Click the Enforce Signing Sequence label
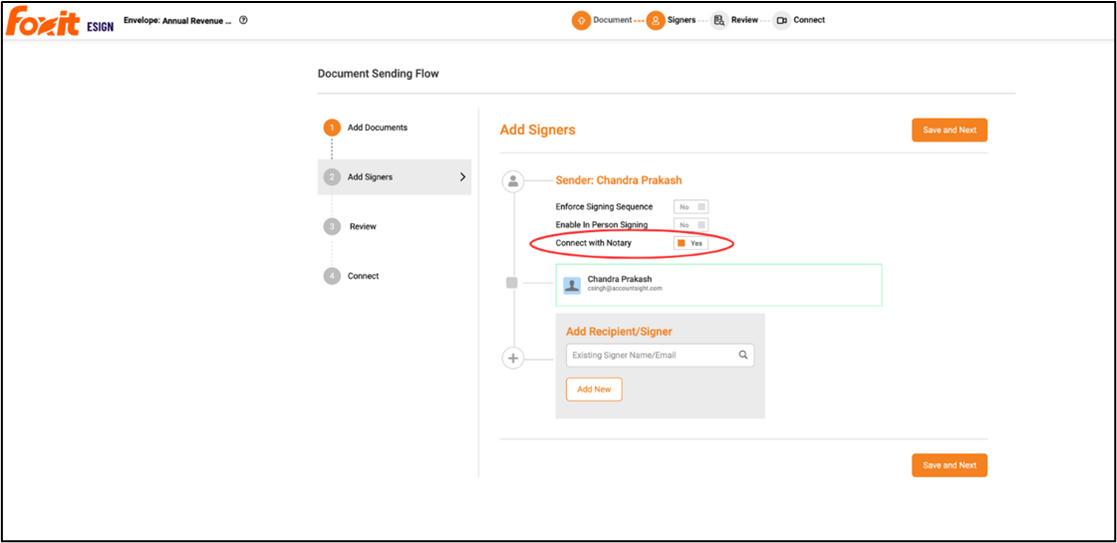The height and width of the screenshot is (543, 1117). [604, 207]
